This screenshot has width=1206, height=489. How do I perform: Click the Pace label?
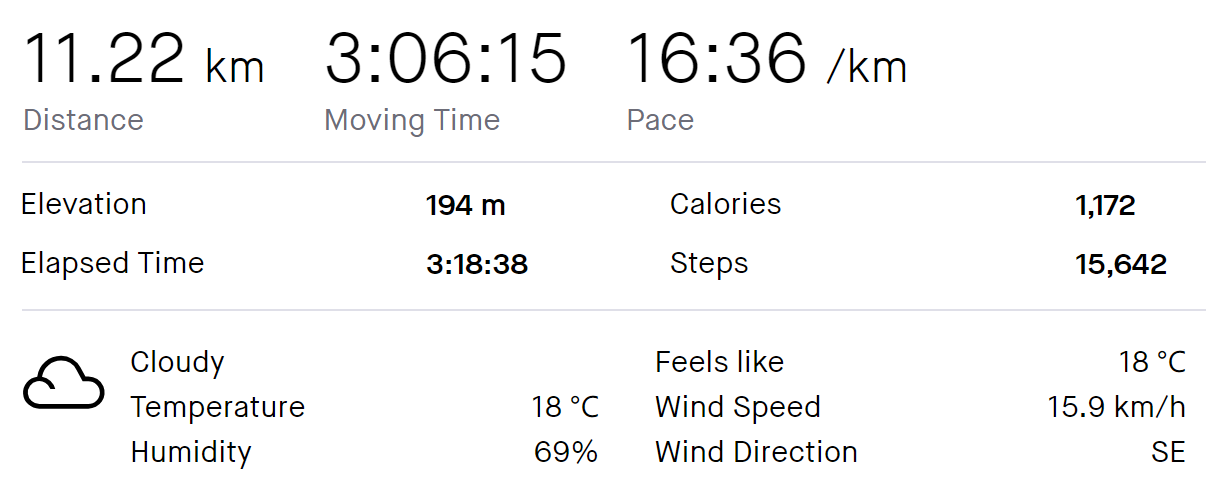660,120
